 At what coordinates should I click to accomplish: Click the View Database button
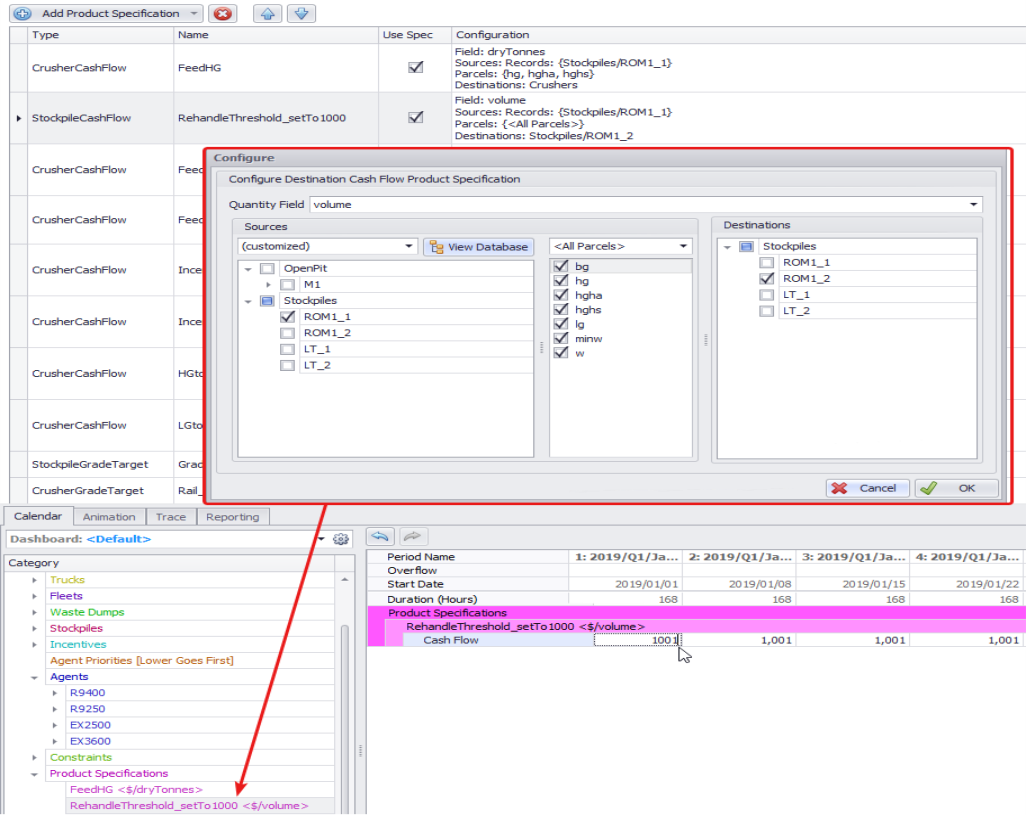pyautogui.click(x=478, y=246)
